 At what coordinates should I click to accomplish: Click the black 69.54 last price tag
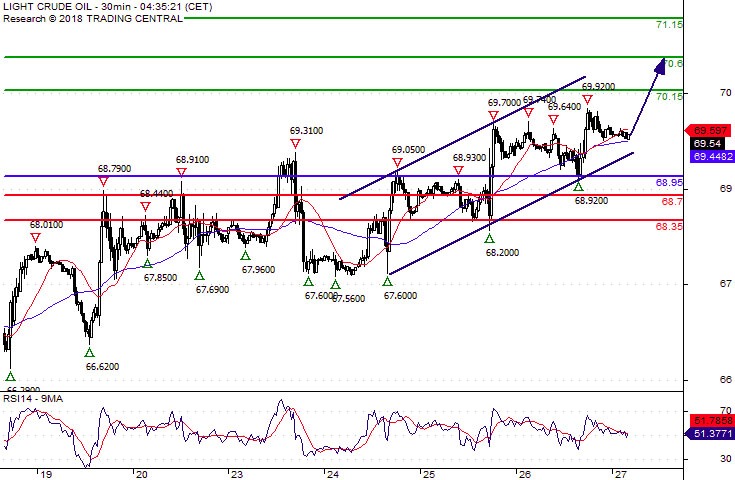[x=707, y=143]
